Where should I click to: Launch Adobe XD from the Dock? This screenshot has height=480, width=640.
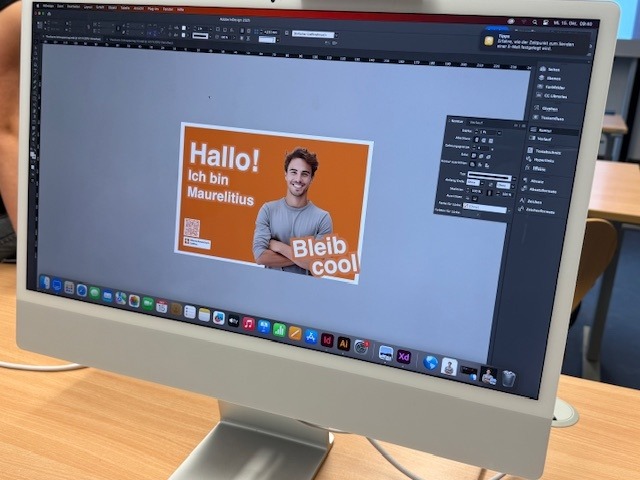[404, 357]
